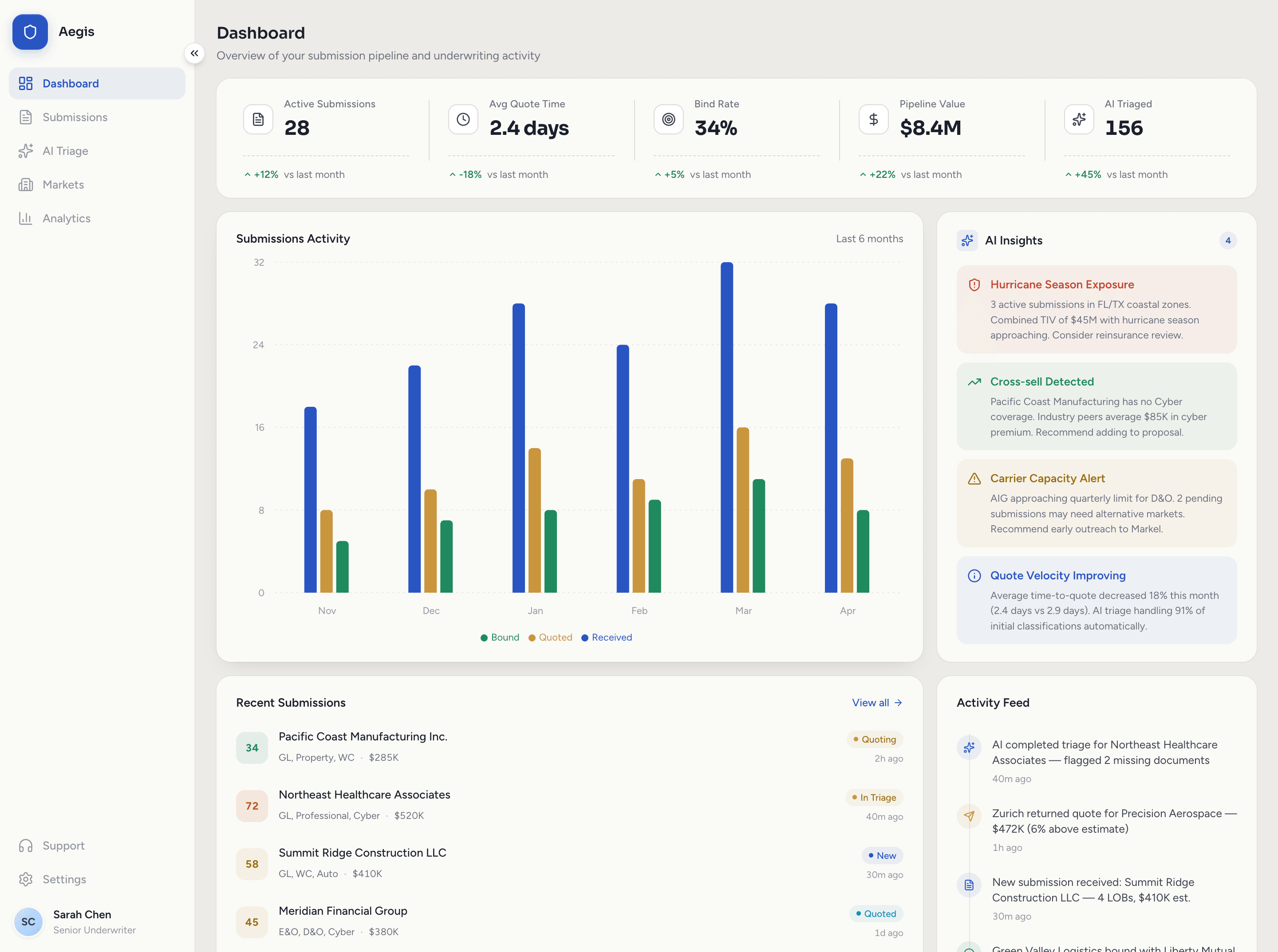Click the AI Triaged sparkle icon

[x=1079, y=119]
